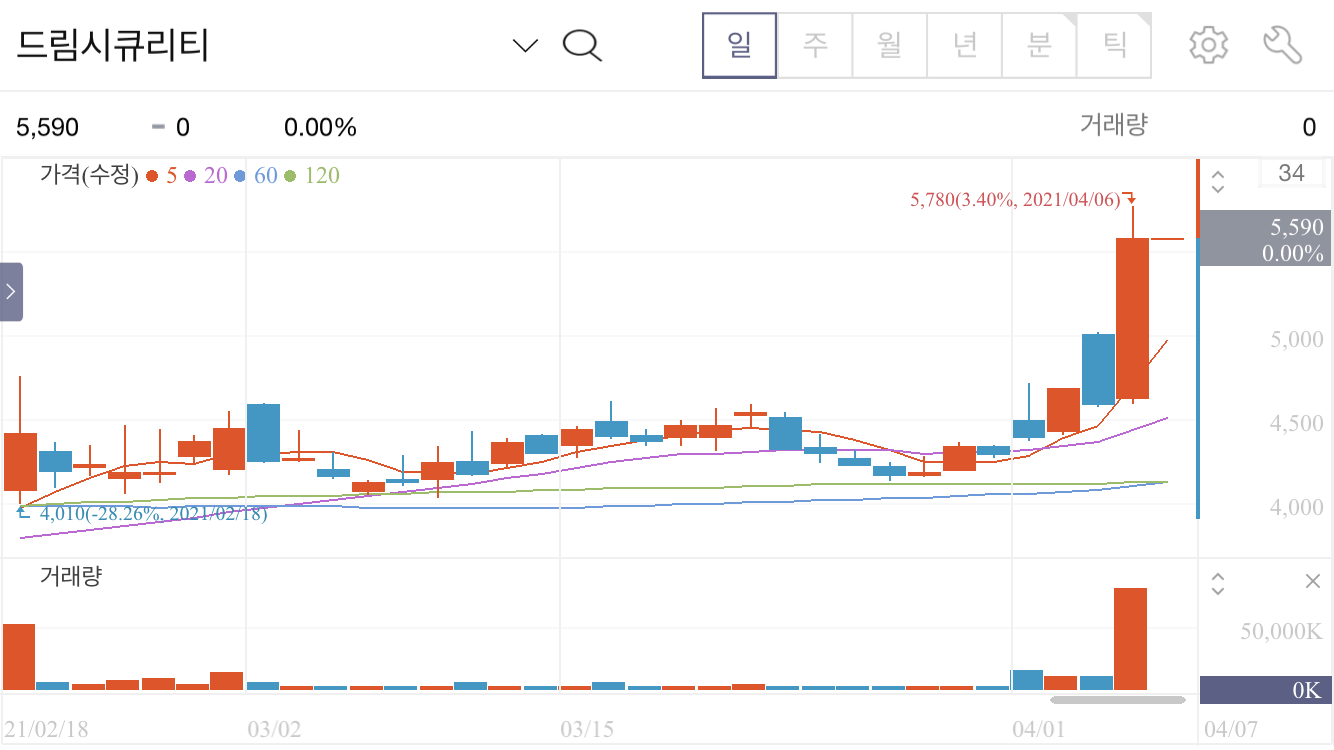1334x750 pixels.
Task: Open chart settings gear icon
Action: tap(1208, 45)
